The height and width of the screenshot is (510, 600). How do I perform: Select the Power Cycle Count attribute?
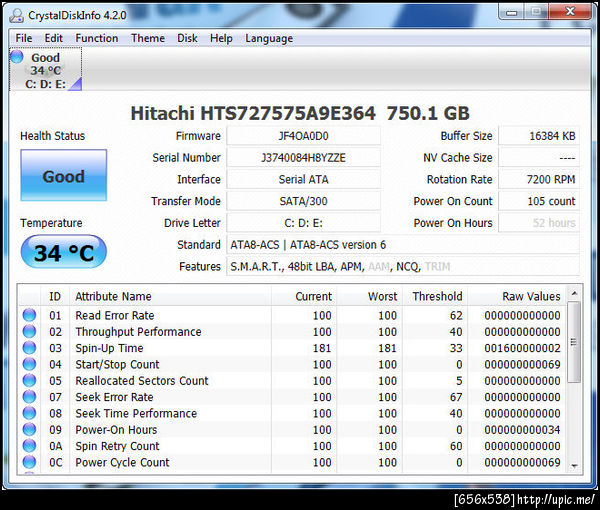point(122,463)
